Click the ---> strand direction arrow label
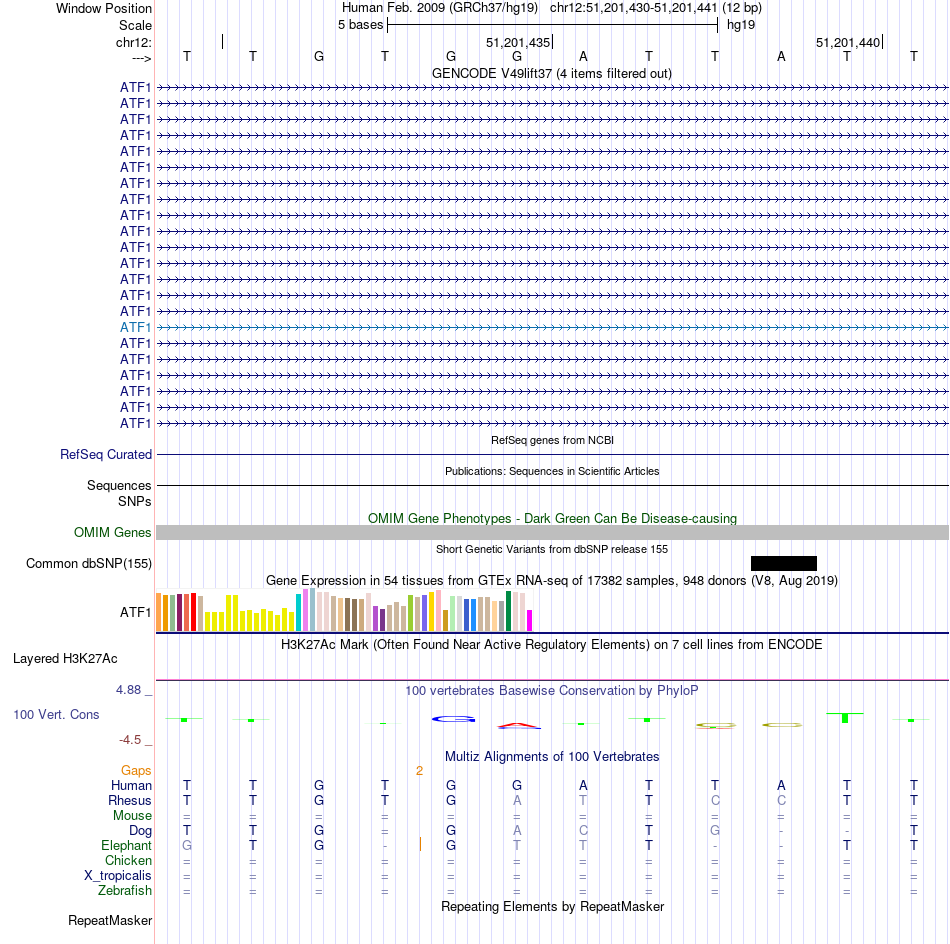The image size is (950, 944). click(x=141, y=58)
